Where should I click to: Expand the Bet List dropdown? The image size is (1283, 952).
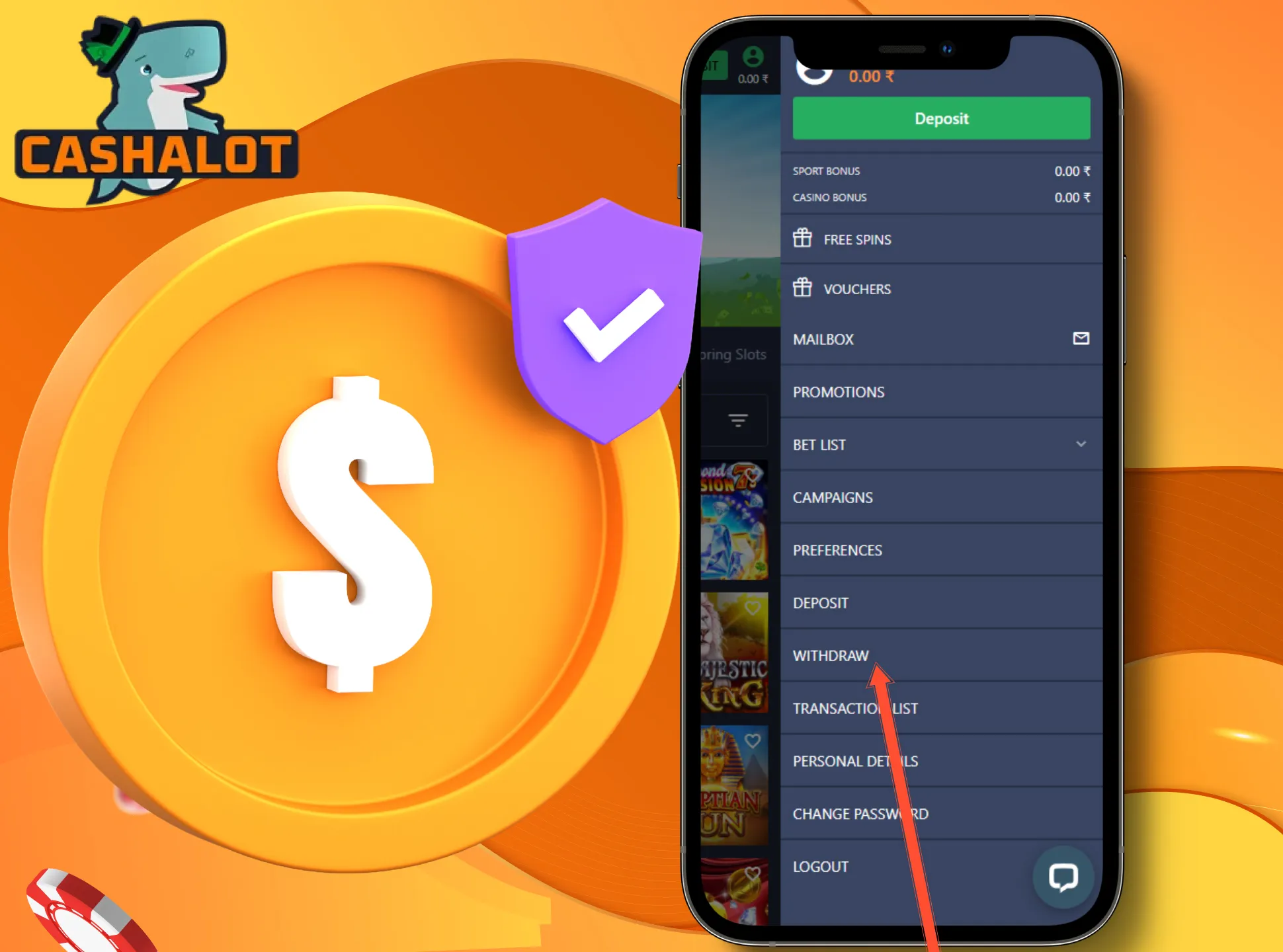(x=1079, y=444)
